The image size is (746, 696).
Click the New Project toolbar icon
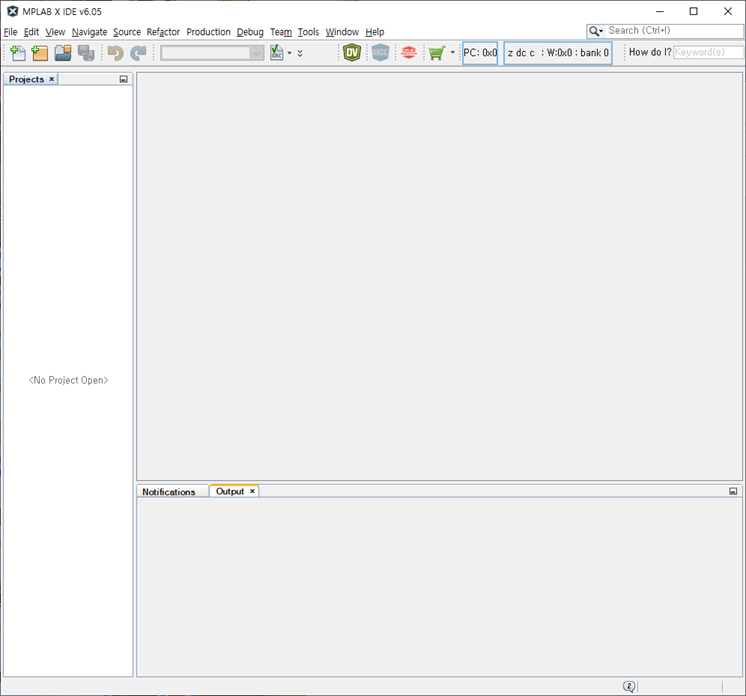pos(40,53)
